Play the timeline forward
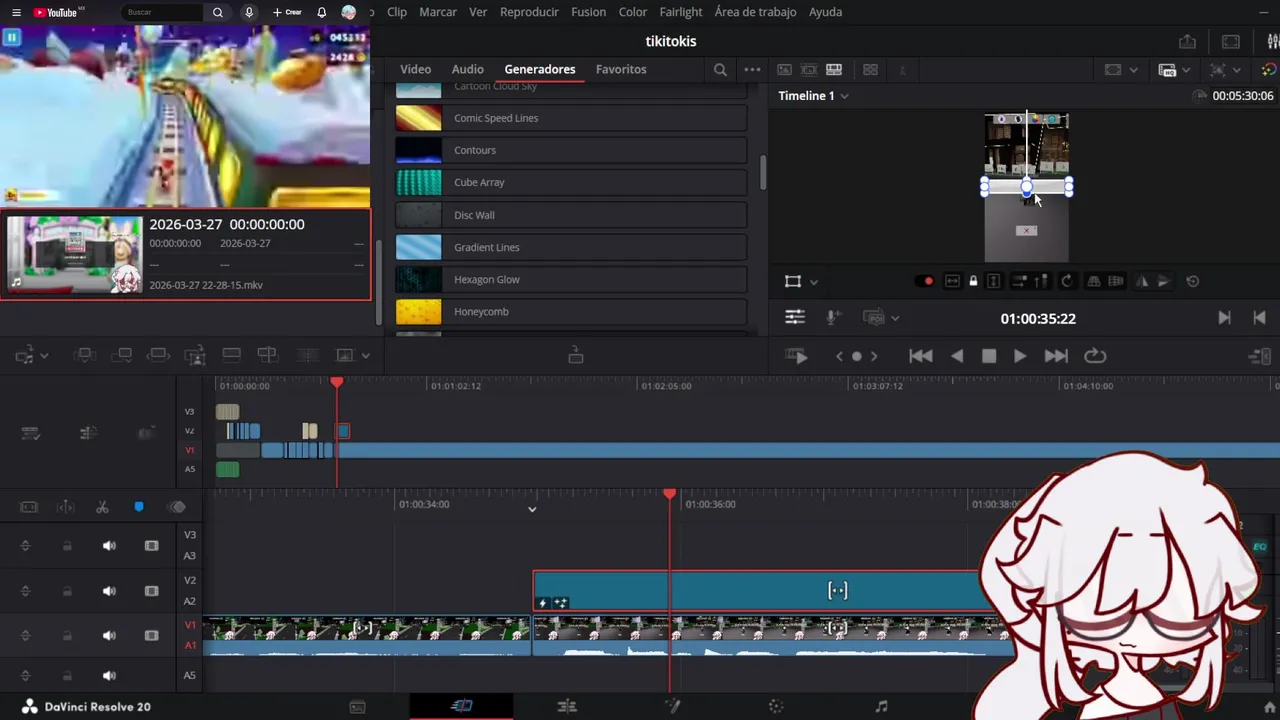The image size is (1280, 720). pyautogui.click(x=1019, y=356)
